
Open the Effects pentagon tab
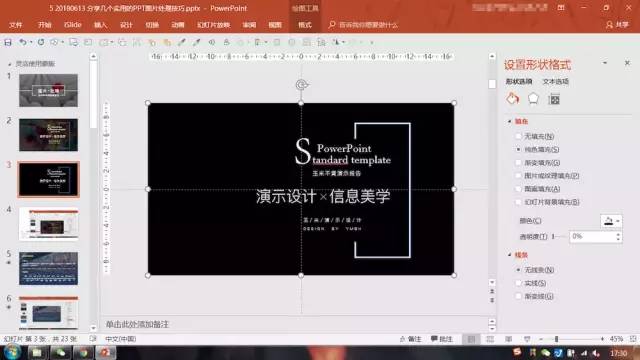(x=533, y=99)
